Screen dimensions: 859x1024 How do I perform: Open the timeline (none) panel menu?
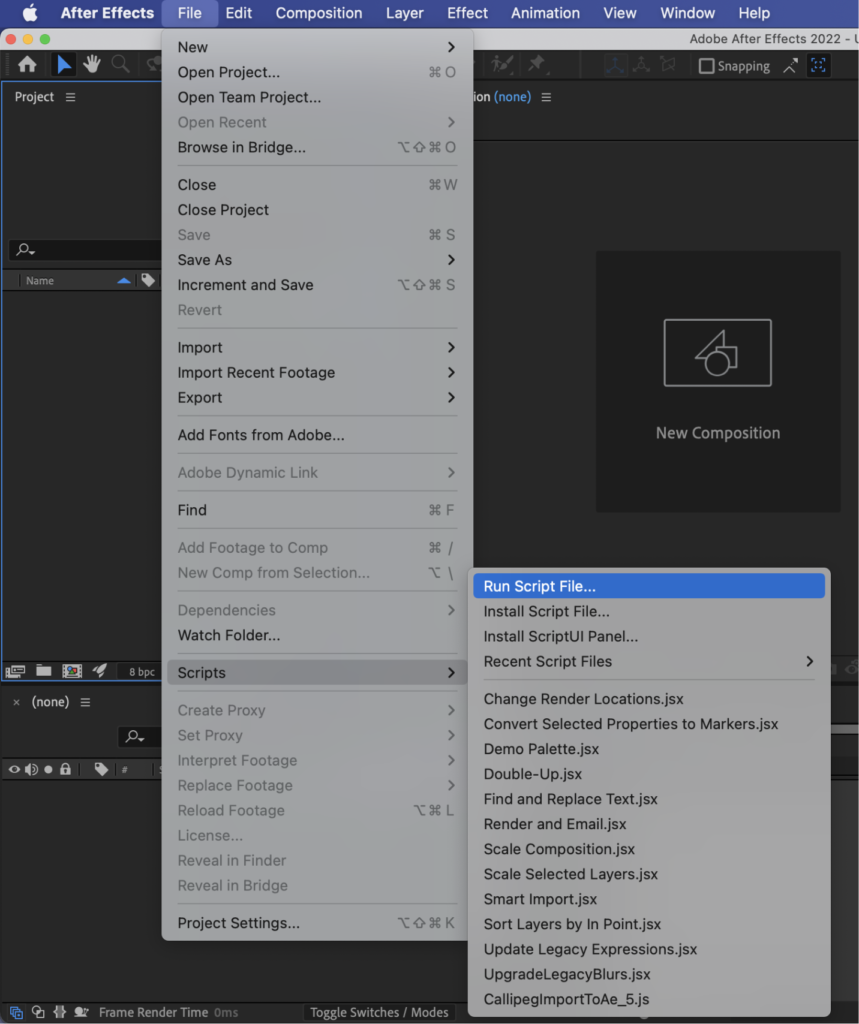click(x=86, y=702)
